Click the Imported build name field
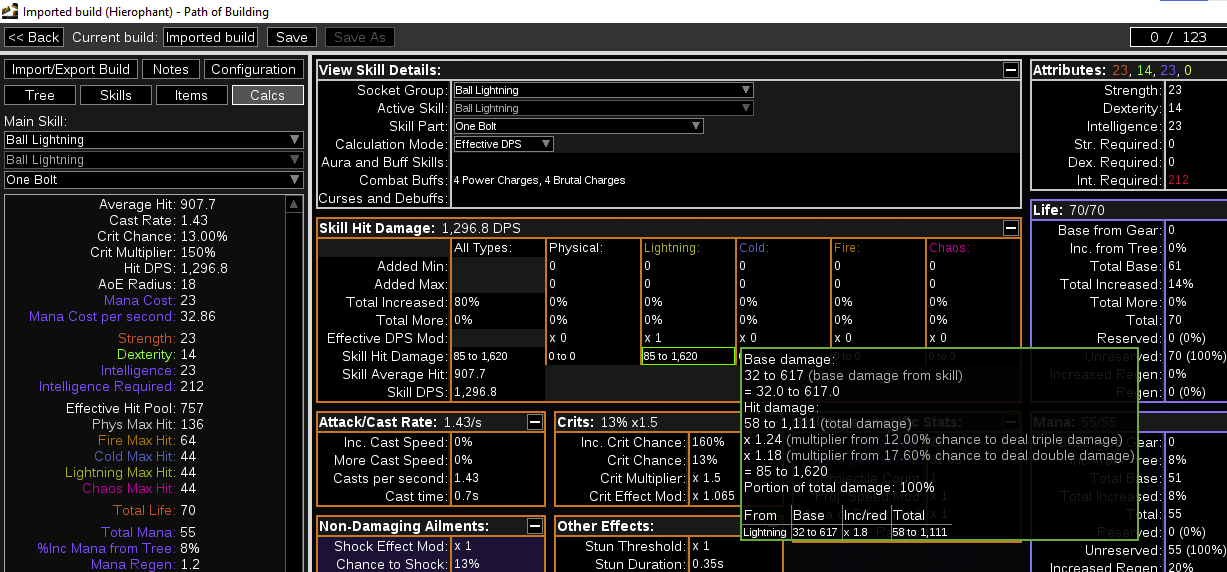Image resolution: width=1227 pixels, height=572 pixels. (210, 37)
